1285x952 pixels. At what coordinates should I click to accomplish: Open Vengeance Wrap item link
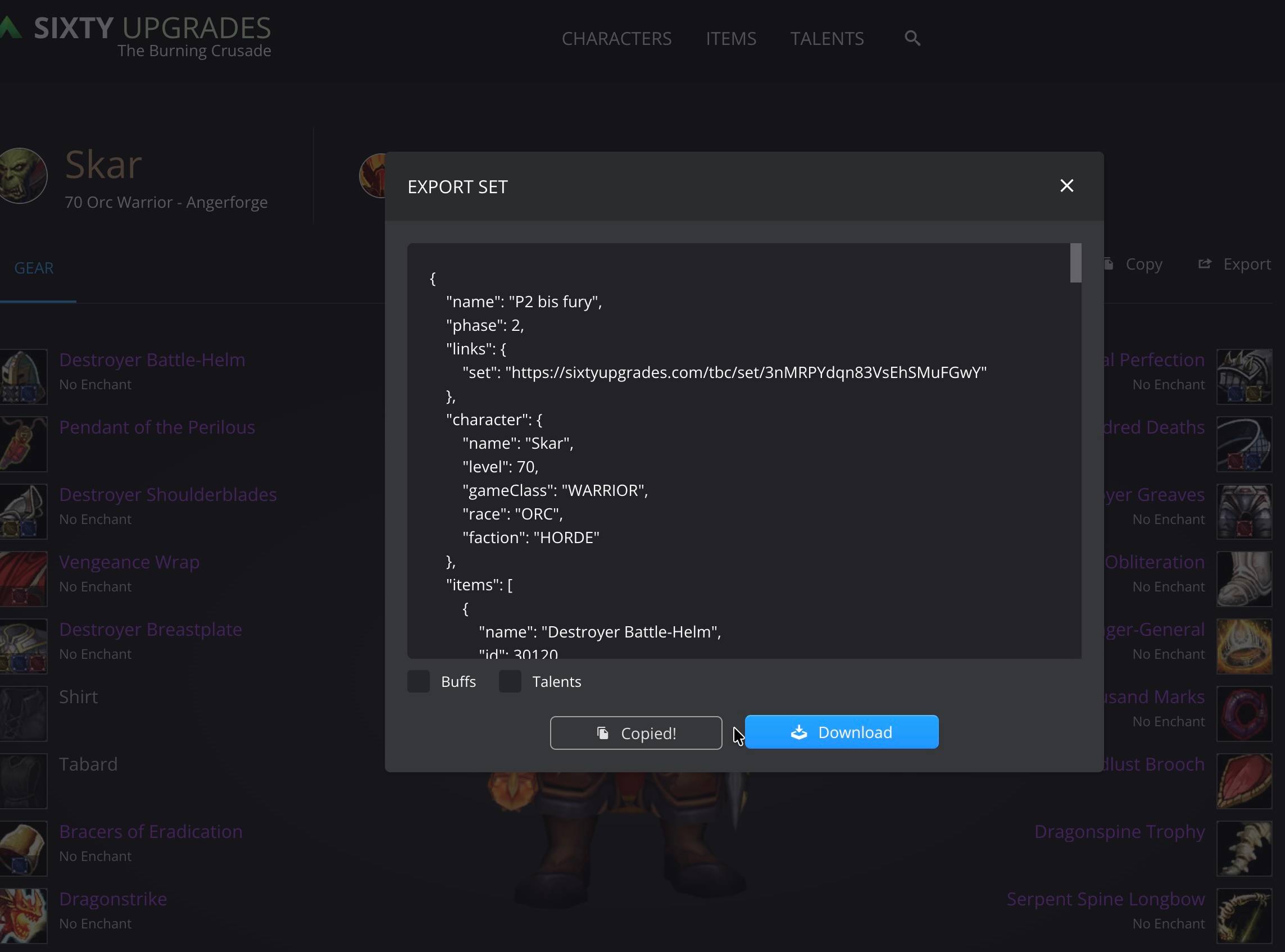[x=129, y=562]
